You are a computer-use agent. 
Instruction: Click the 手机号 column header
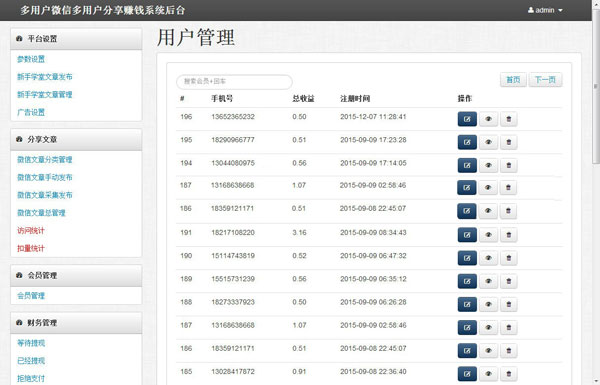click(x=222, y=99)
